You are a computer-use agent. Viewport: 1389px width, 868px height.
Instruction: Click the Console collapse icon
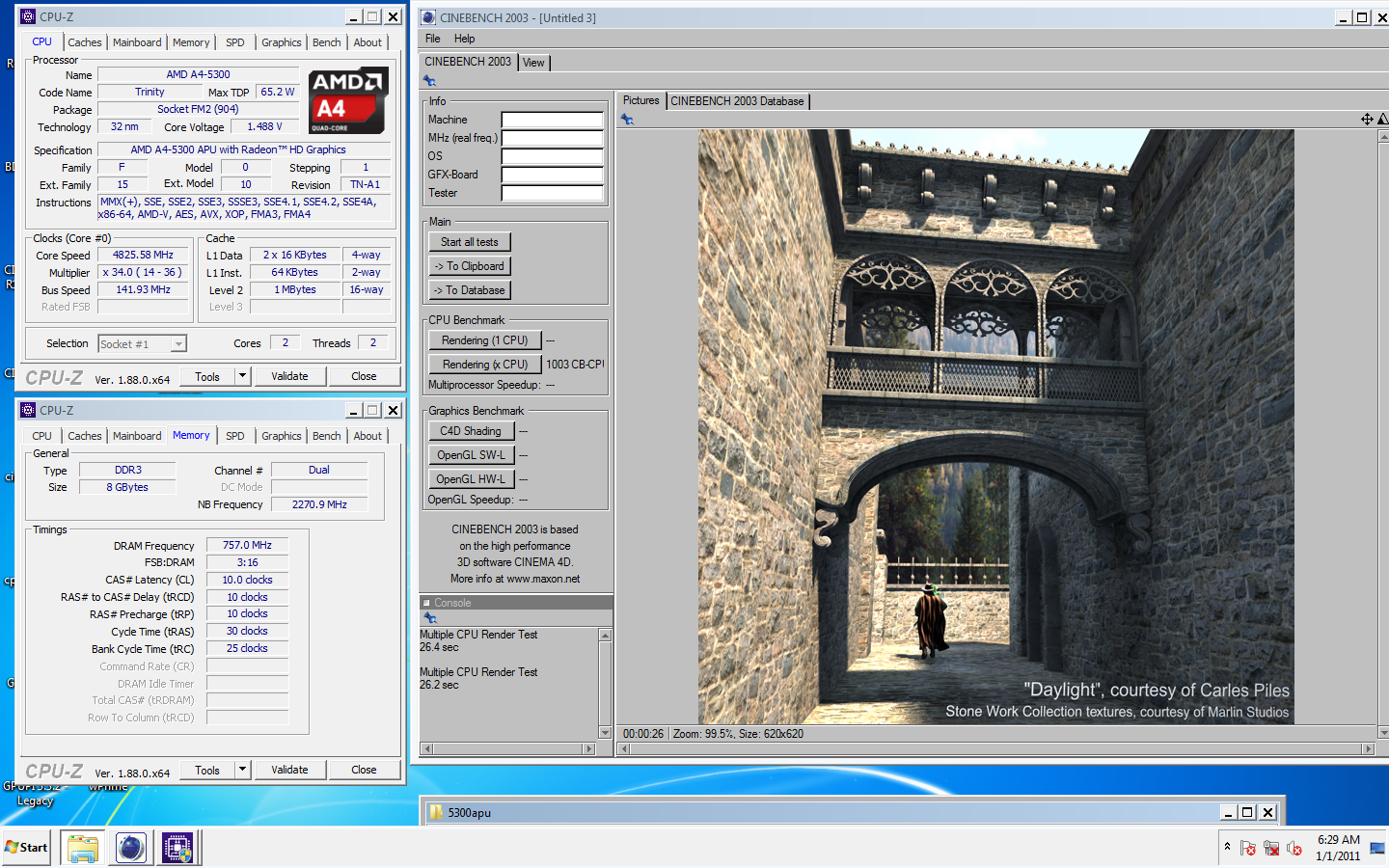point(426,603)
